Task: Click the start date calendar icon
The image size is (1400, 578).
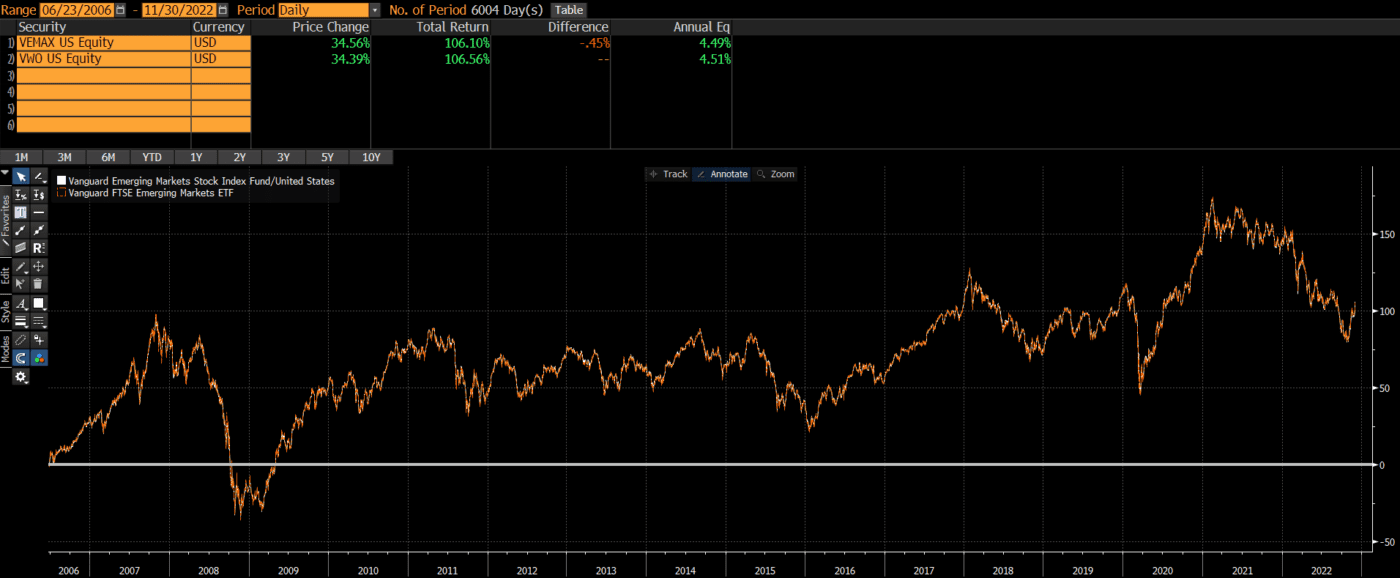Action: click(121, 10)
